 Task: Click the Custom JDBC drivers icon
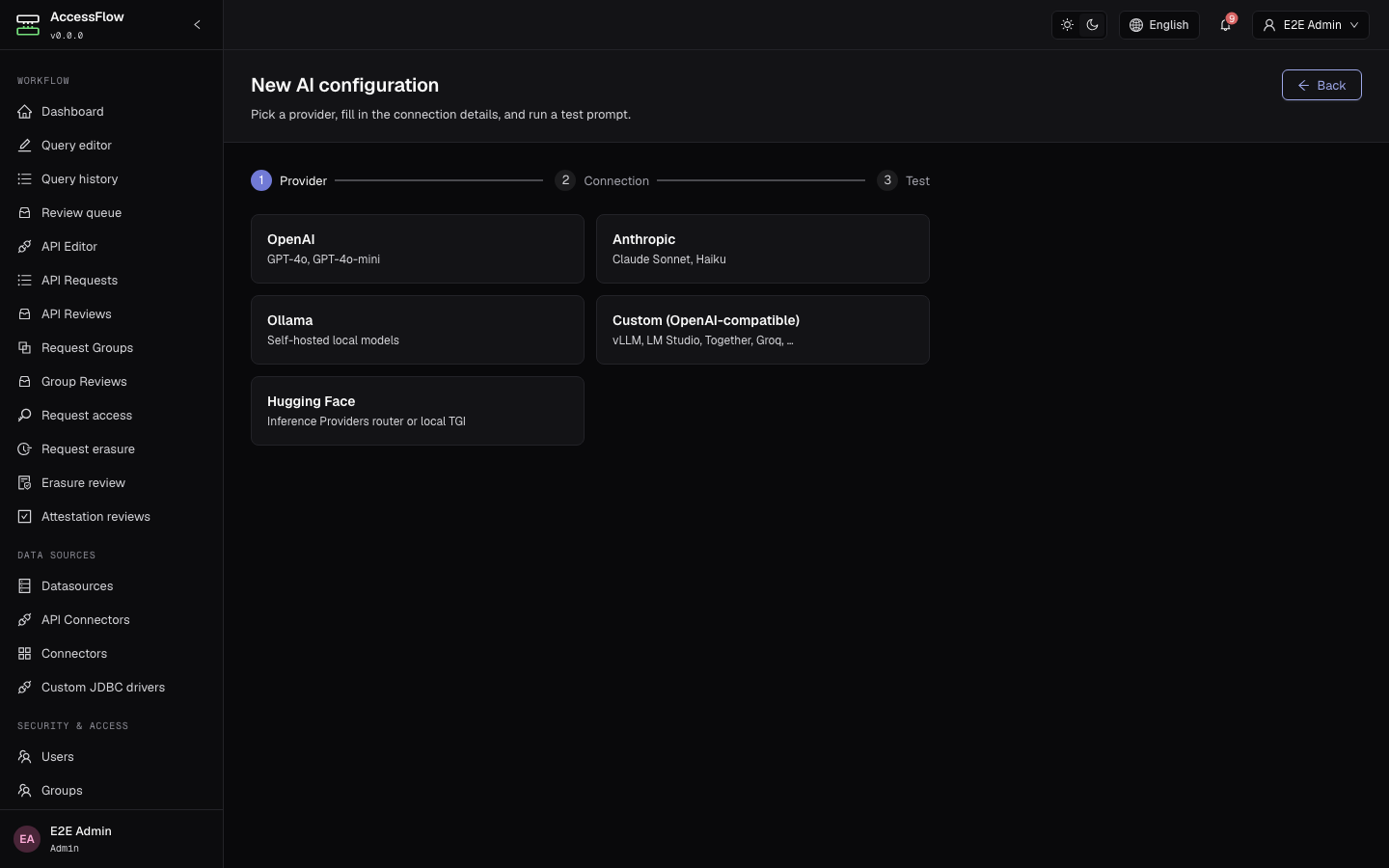point(24,688)
